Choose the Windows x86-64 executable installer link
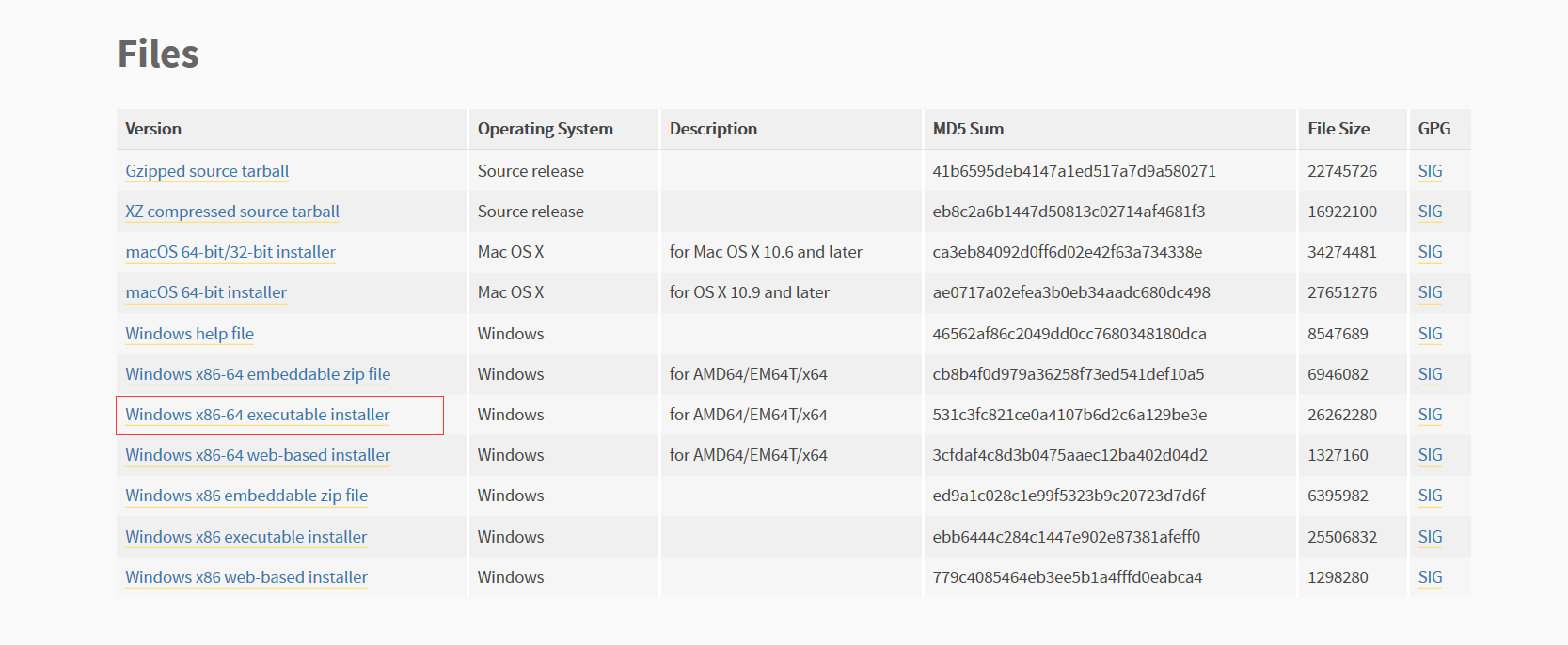Screen dimensions: 1568x645 tap(258, 415)
